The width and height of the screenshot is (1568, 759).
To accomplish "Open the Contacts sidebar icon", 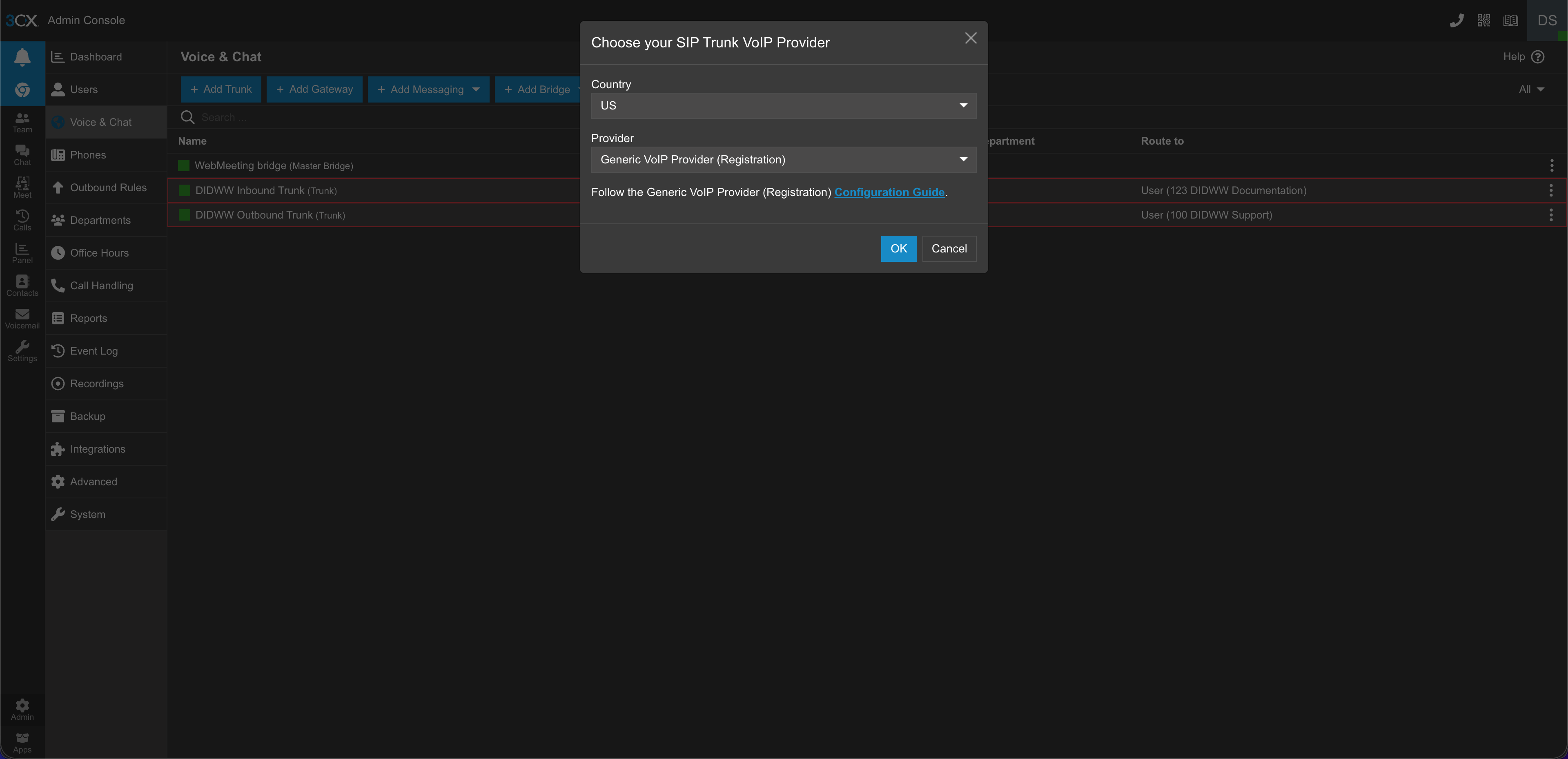I will click(x=22, y=285).
